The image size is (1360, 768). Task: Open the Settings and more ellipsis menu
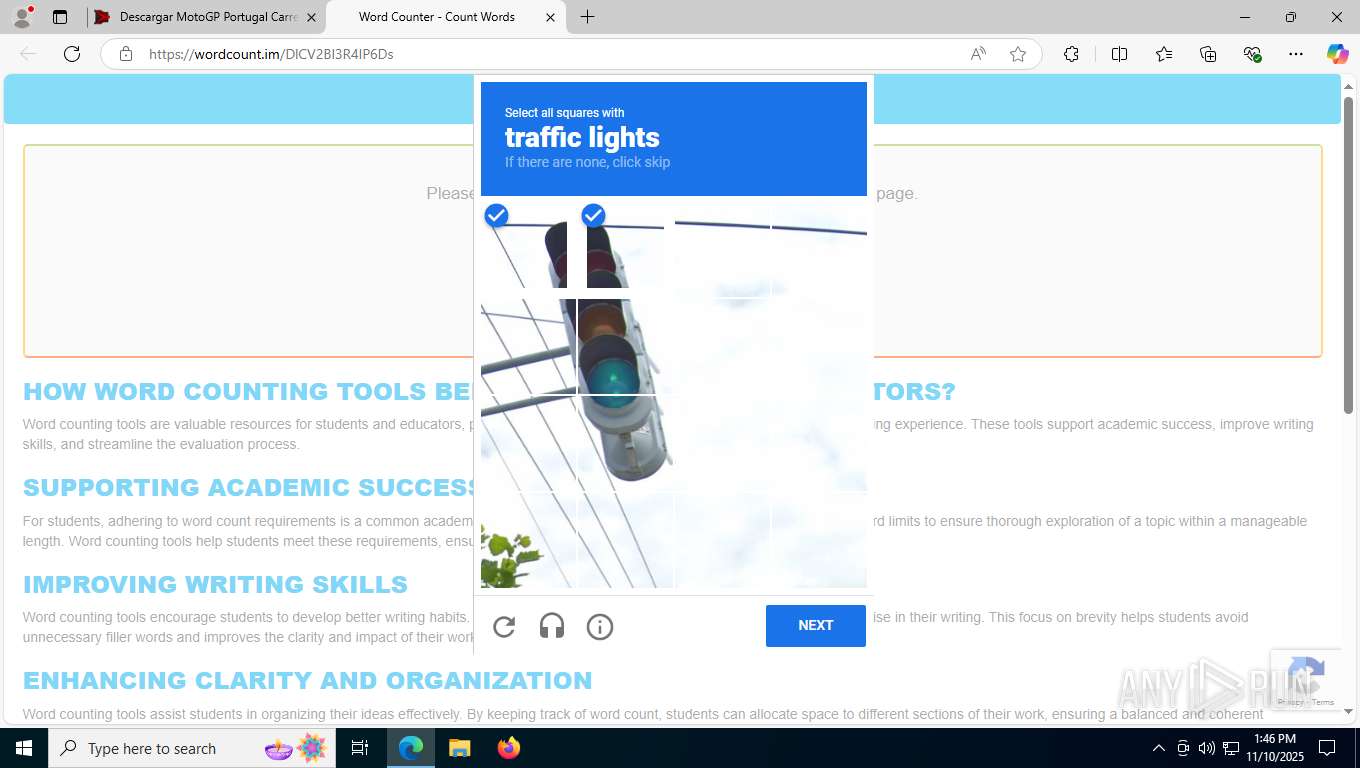[x=1296, y=54]
